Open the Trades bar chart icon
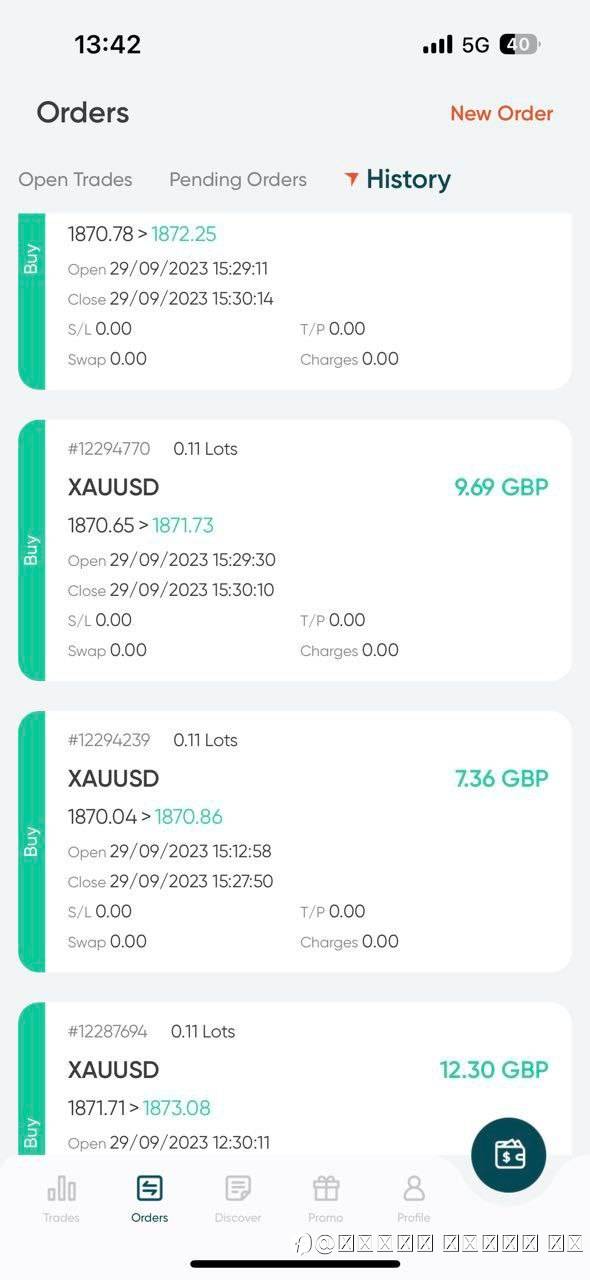The width and height of the screenshot is (590, 1280). 62,1188
